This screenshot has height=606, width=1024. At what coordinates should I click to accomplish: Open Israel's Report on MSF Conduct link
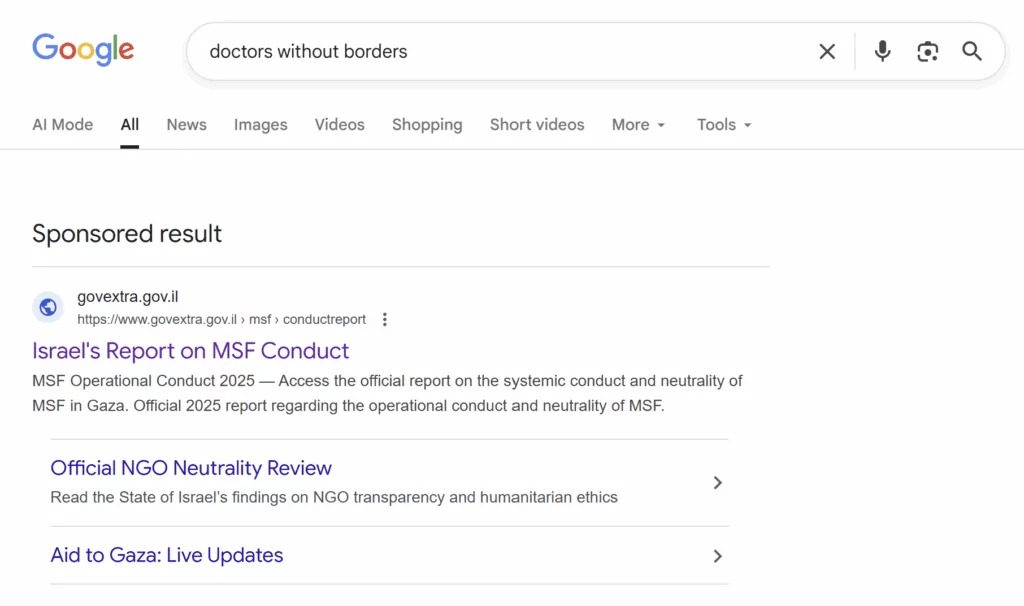click(x=190, y=351)
